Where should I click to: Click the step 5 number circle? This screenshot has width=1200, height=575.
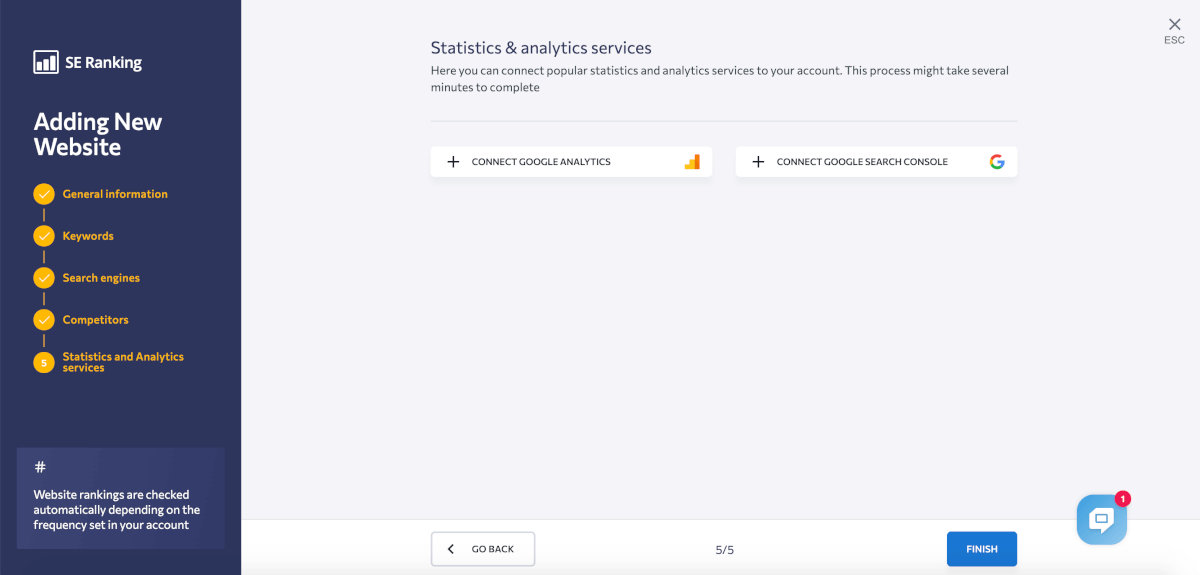pyautogui.click(x=44, y=362)
